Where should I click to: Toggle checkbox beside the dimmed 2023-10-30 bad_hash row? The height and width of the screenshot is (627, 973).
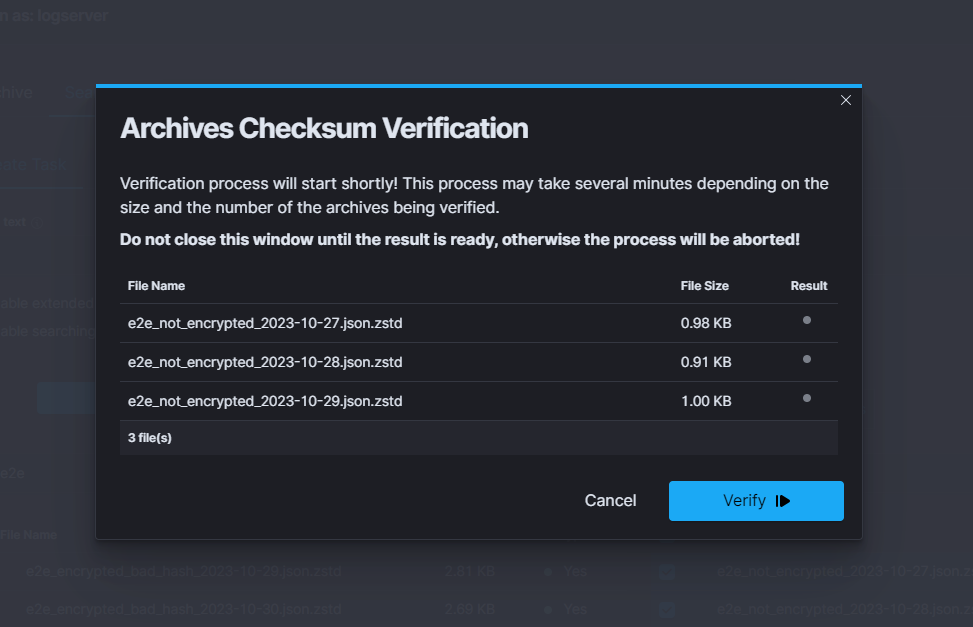coord(667,609)
